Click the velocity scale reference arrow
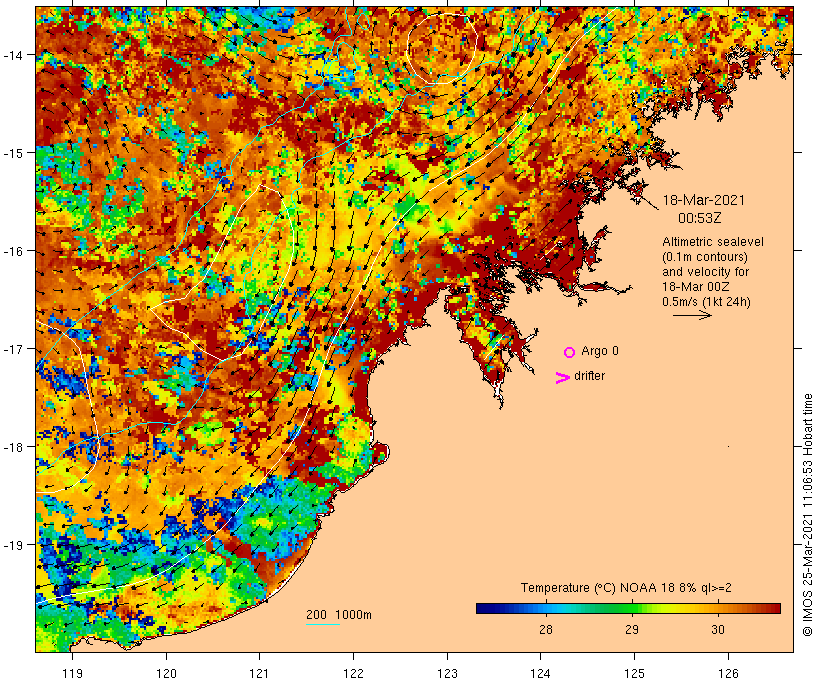 click(692, 315)
